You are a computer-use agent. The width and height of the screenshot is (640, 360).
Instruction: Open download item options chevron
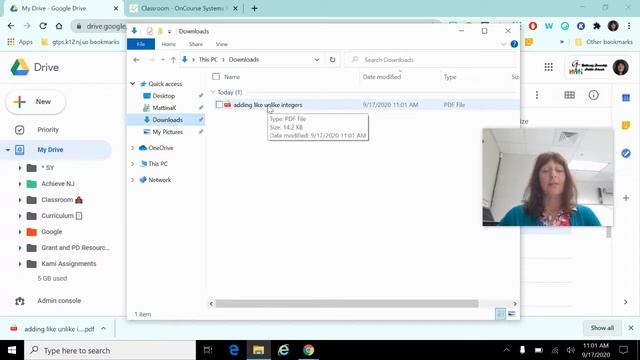pos(104,329)
